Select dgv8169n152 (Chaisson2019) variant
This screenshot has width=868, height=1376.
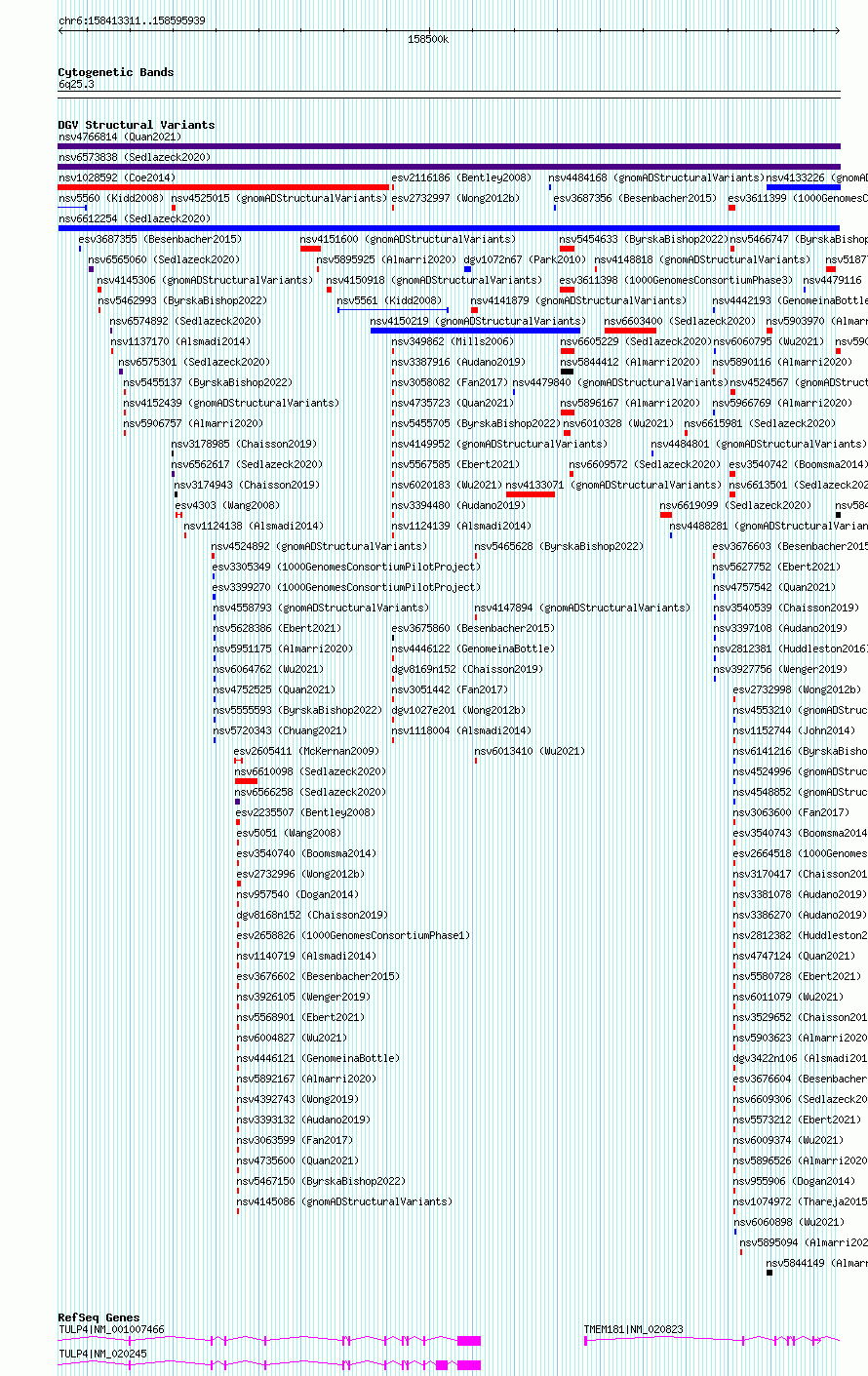467,669
